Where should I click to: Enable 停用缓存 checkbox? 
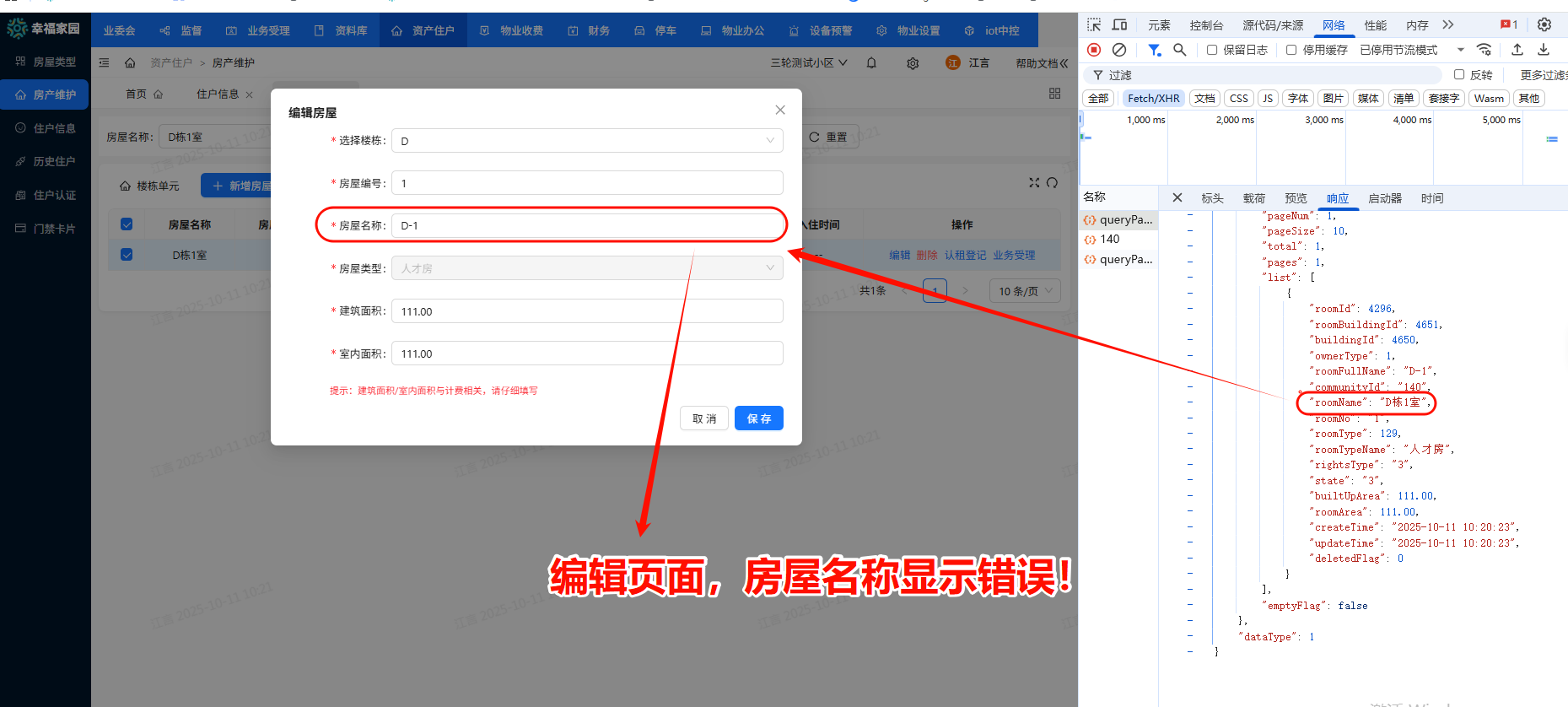pos(1291,50)
